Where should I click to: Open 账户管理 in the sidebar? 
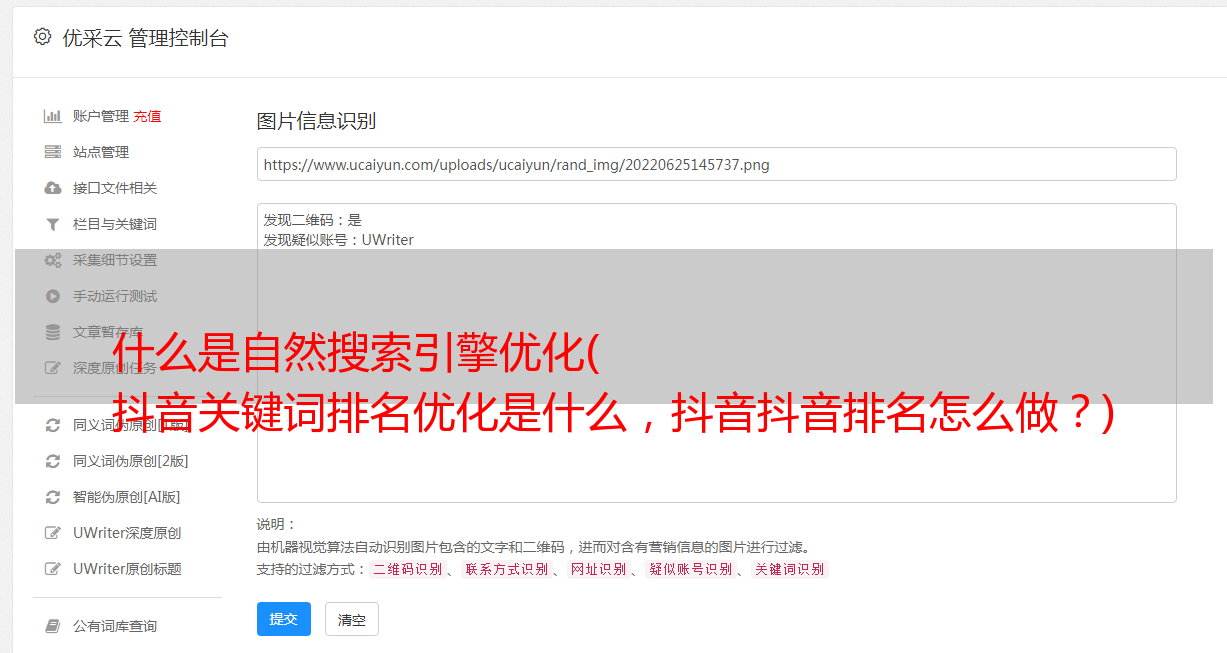click(x=101, y=116)
